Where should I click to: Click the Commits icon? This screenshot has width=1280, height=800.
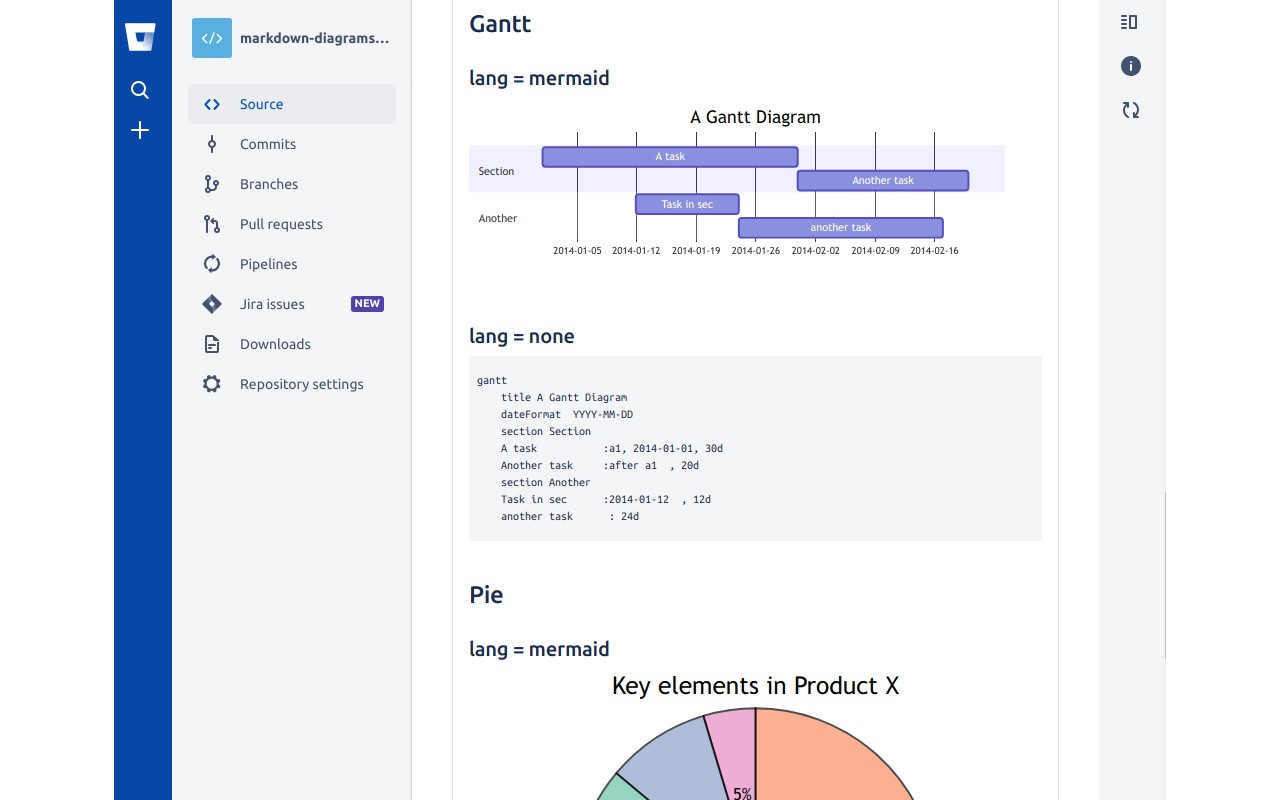(x=212, y=144)
